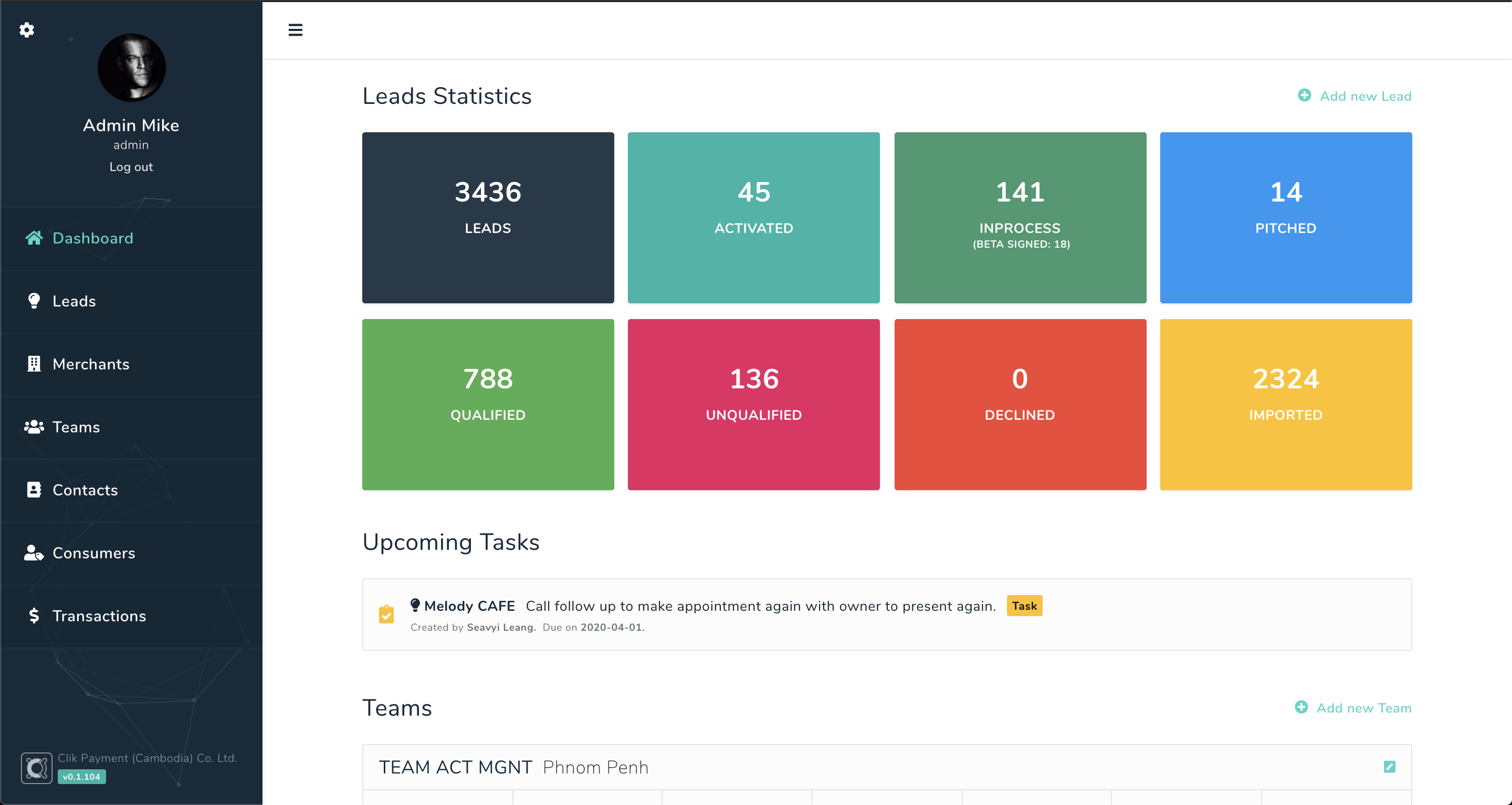Click the Leads lightbulb icon
The image size is (1512, 805).
34,300
